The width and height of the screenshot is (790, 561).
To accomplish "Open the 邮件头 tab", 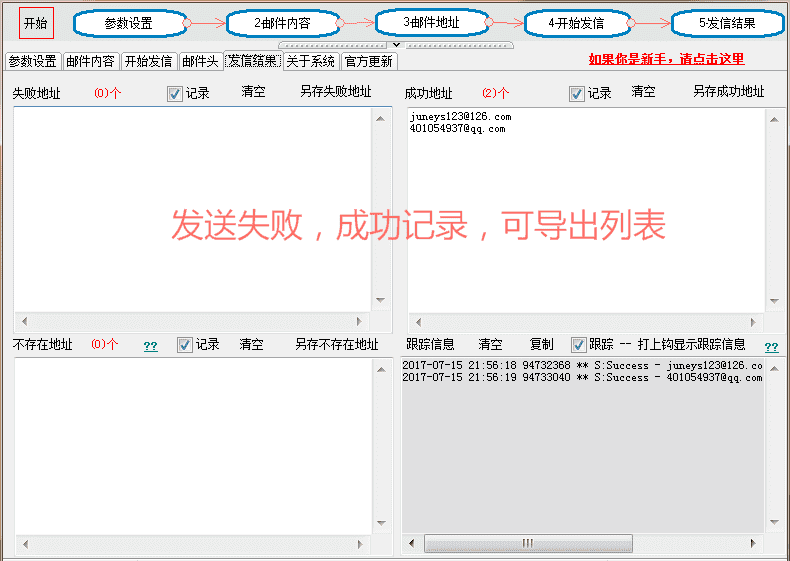I will click(x=200, y=61).
